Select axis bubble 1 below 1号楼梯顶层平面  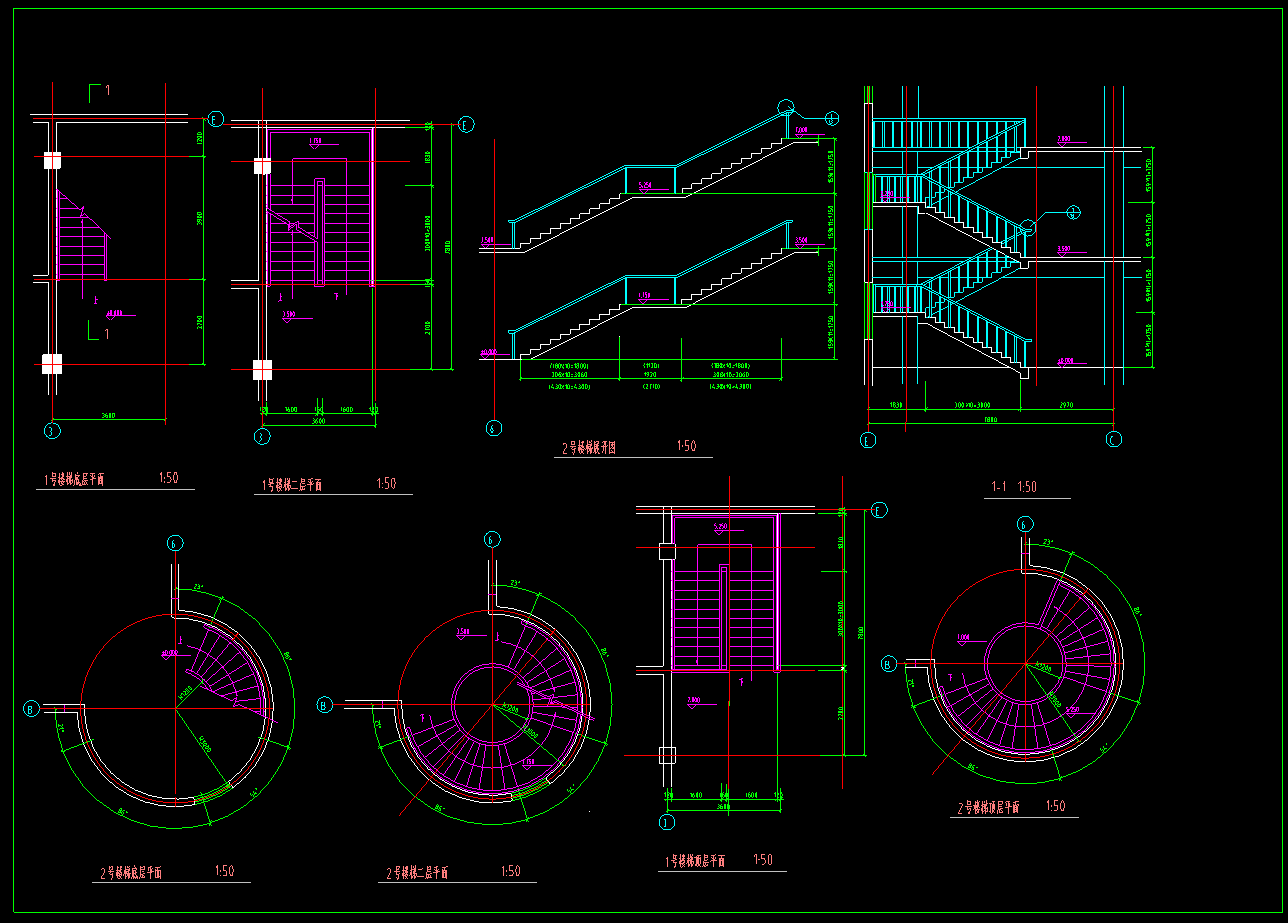[x=666, y=823]
